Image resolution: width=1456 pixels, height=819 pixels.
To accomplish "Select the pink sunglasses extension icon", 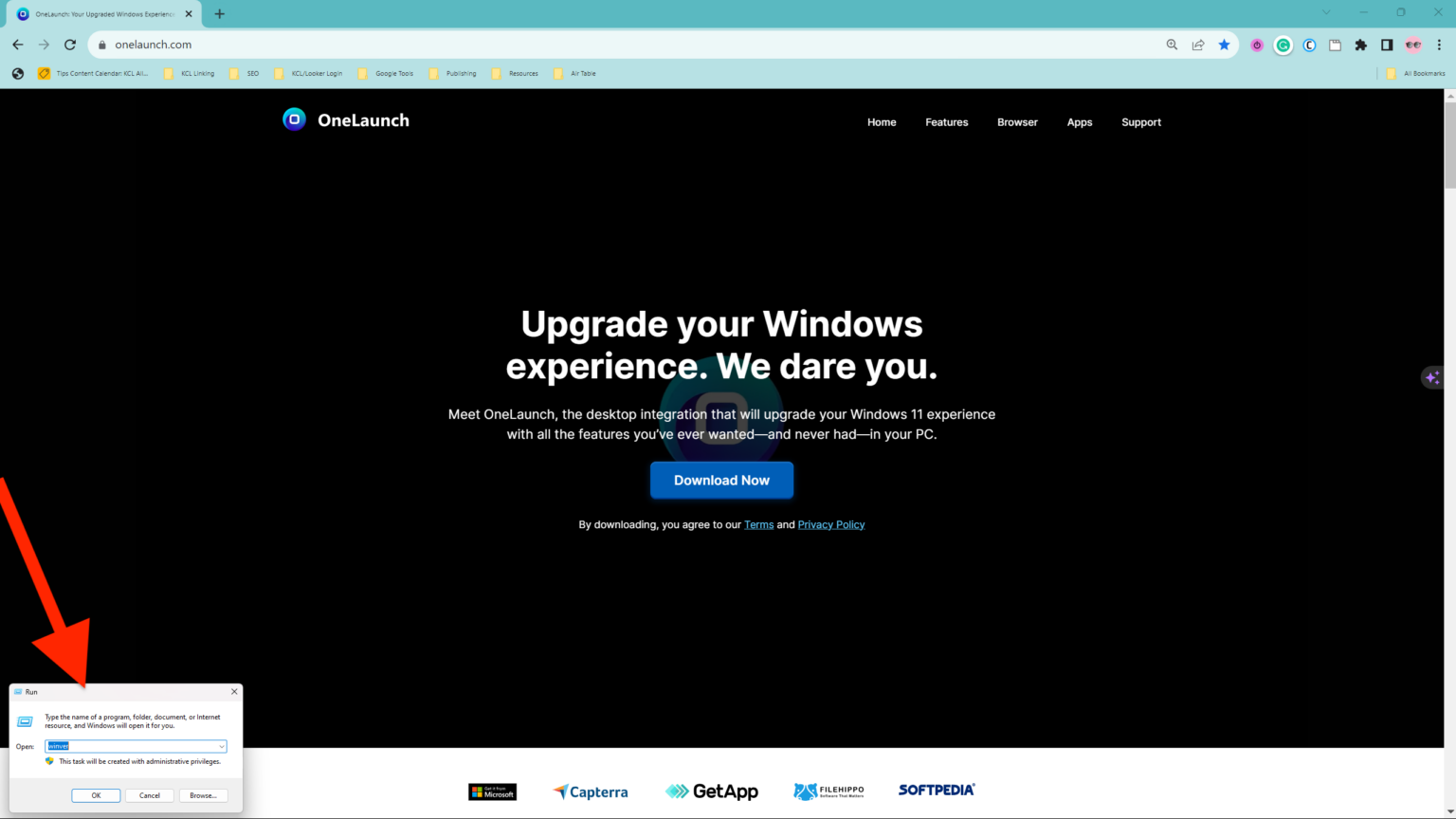I will click(1413, 45).
